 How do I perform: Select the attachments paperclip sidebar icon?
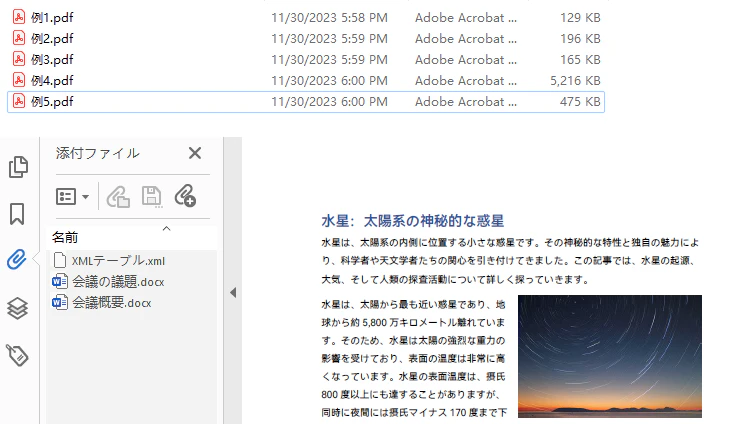pos(17,259)
